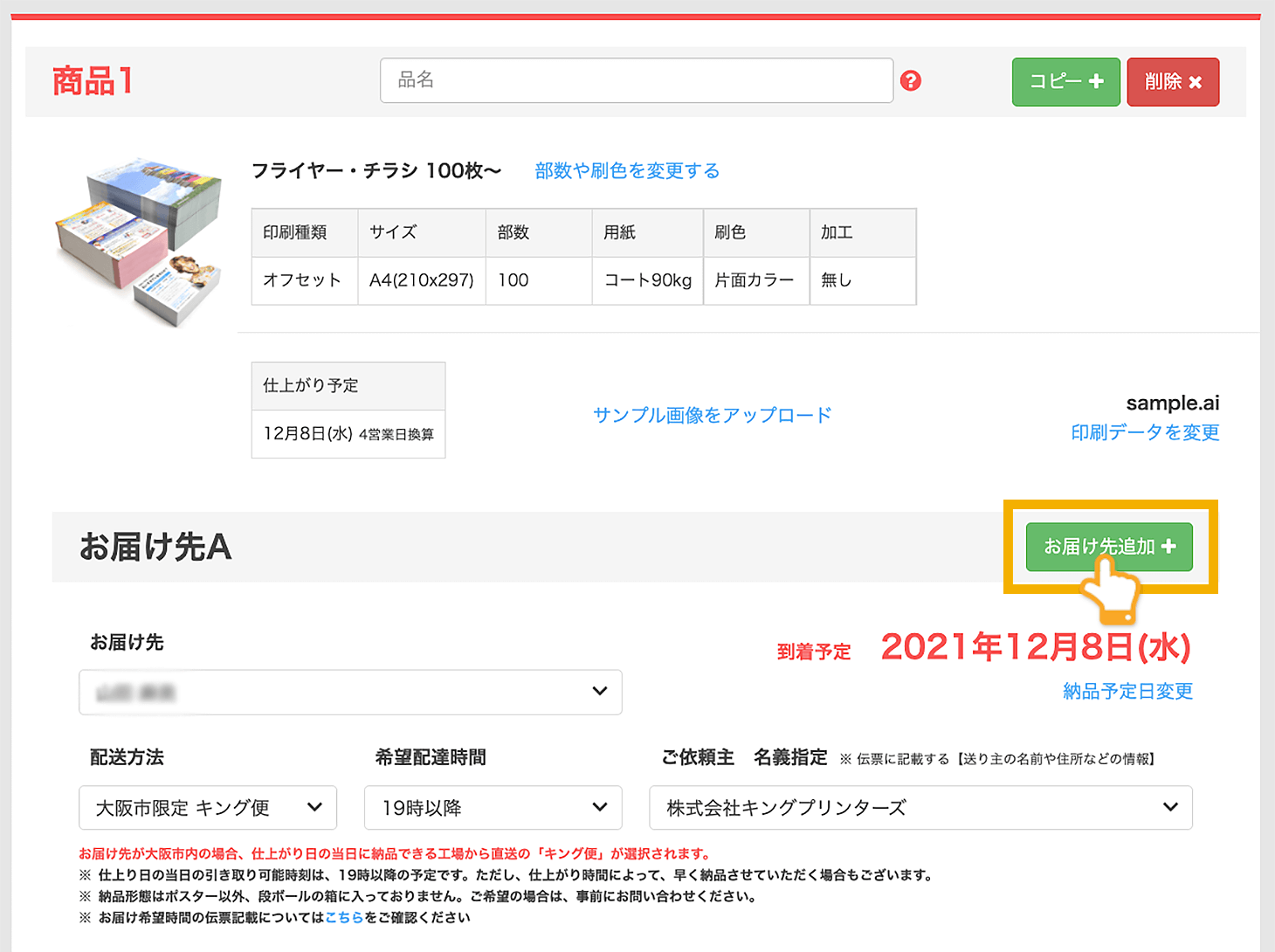Open the 部数や刷色を変更する link
1275x952 pixels.
(625, 170)
